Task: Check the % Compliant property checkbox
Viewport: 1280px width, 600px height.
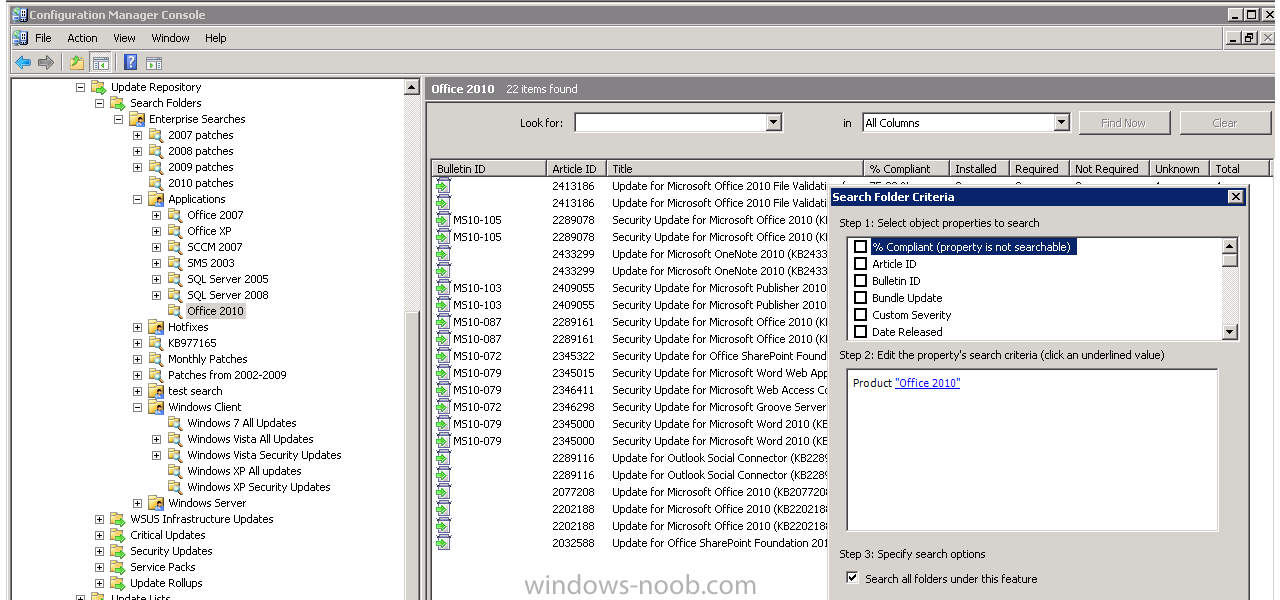Action: [860, 247]
